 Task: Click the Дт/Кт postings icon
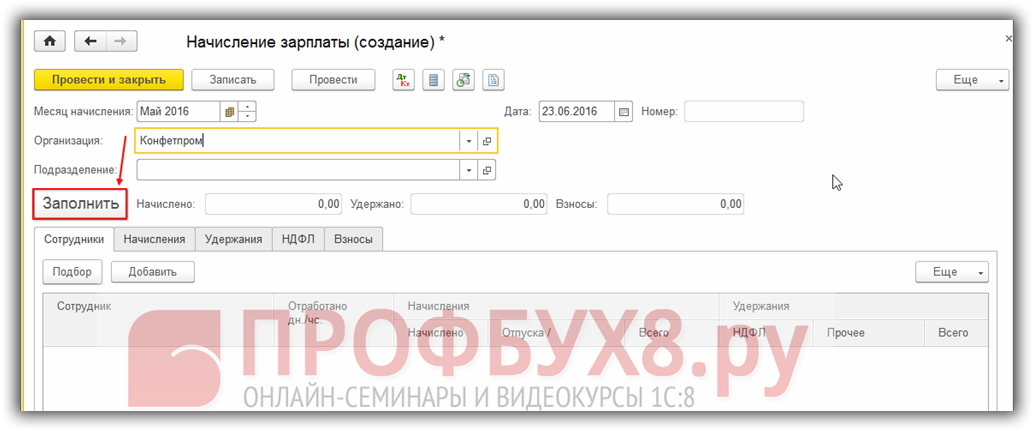(403, 80)
